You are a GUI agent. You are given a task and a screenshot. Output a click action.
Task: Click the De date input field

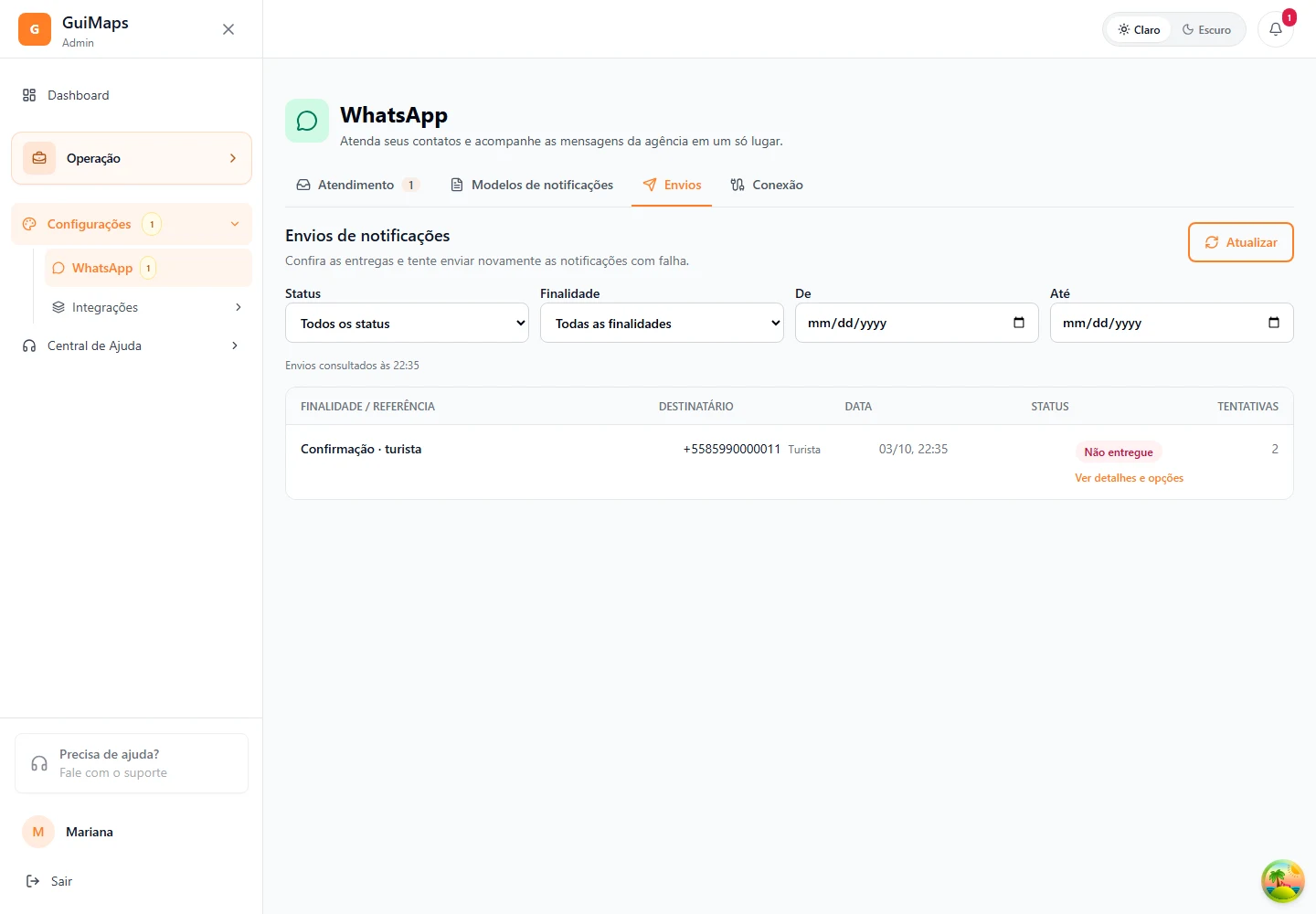[917, 323]
